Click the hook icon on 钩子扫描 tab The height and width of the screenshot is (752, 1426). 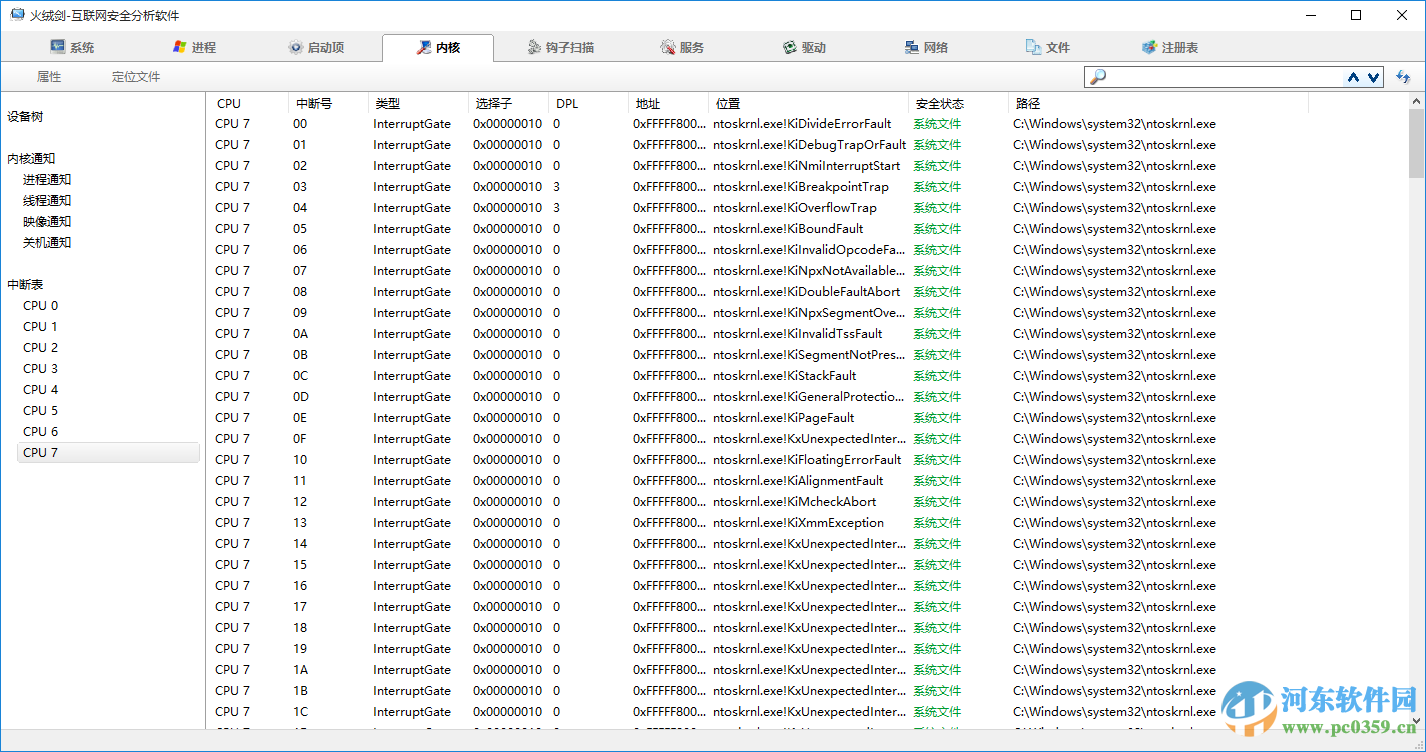[x=533, y=47]
